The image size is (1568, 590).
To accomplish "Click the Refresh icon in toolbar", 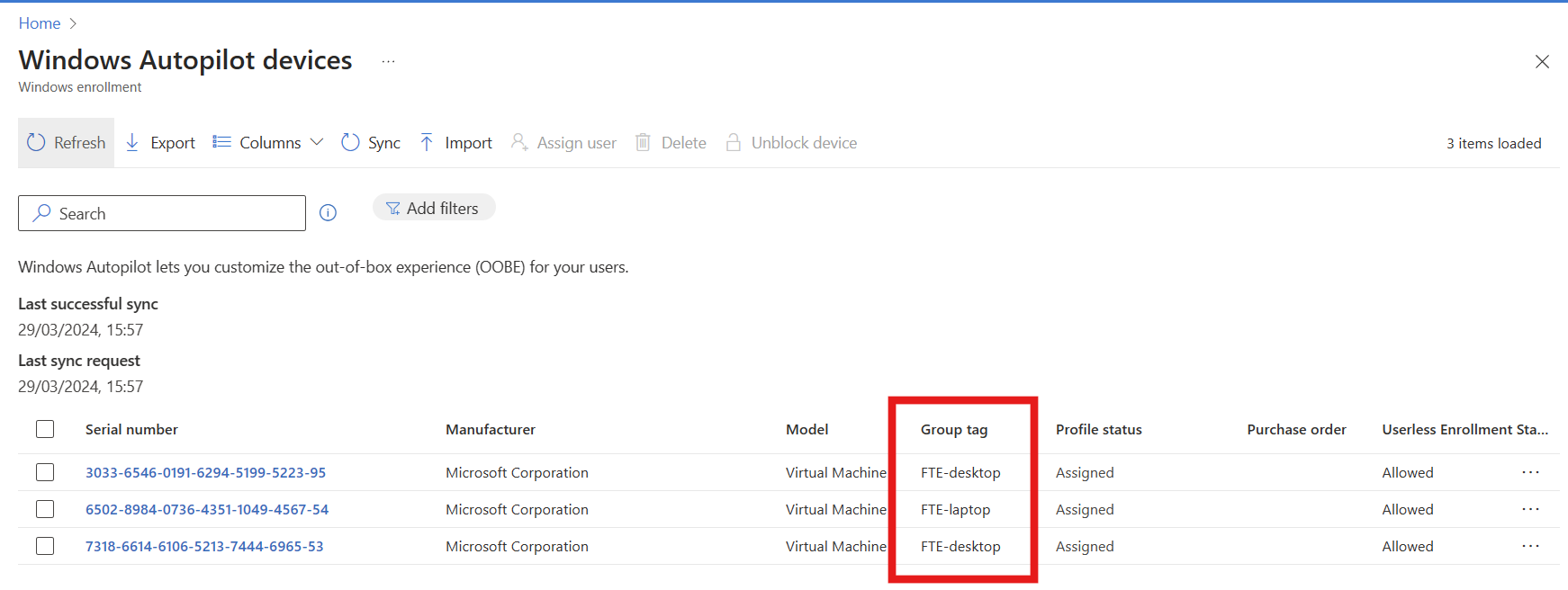I will (x=36, y=142).
